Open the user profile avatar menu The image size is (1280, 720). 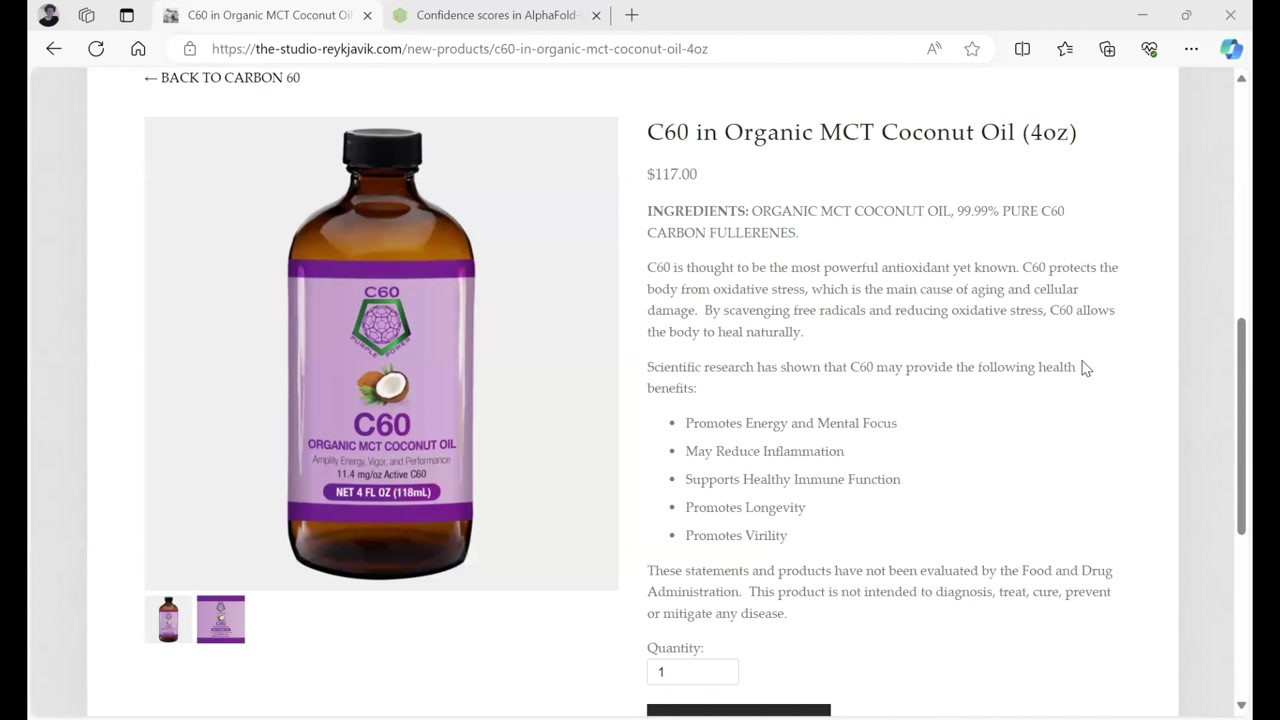tap(48, 15)
